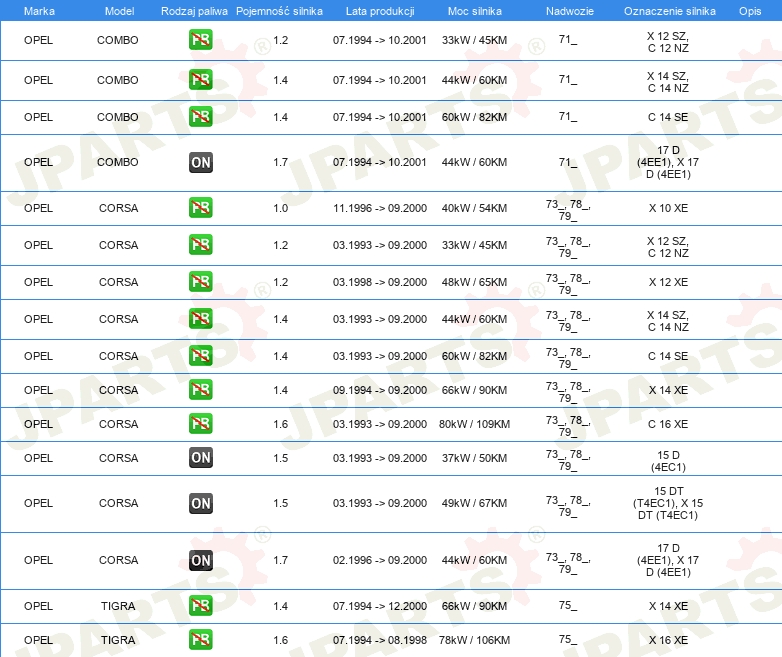Select the engine code X 12 XE
The image size is (782, 657).
668,282
